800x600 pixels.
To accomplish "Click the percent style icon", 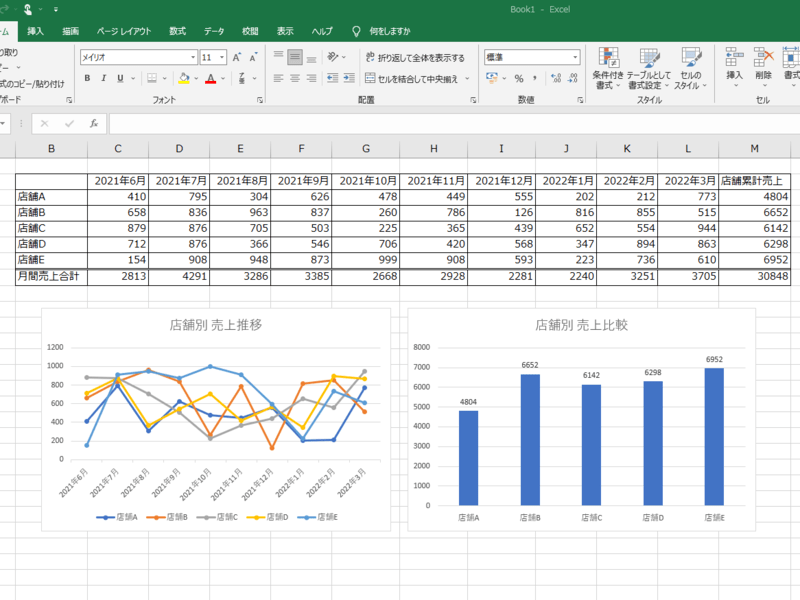I will point(518,78).
